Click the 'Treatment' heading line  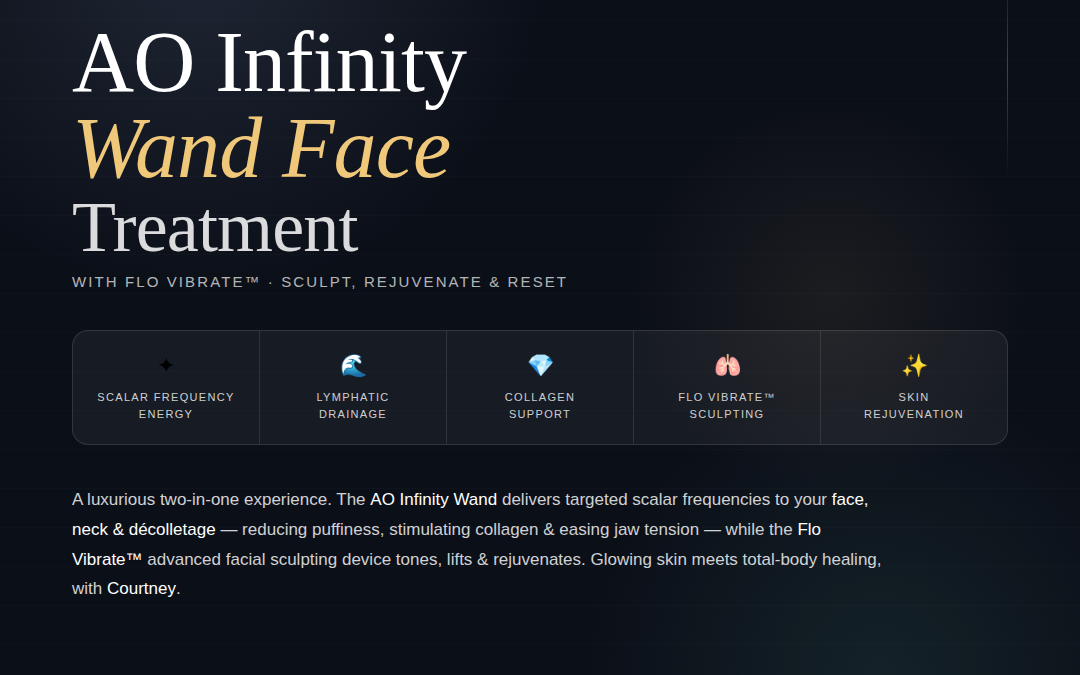[x=215, y=228]
